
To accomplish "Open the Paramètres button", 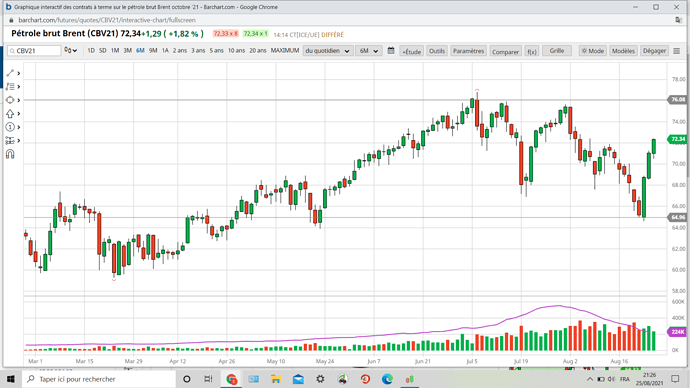I will 468,51.
